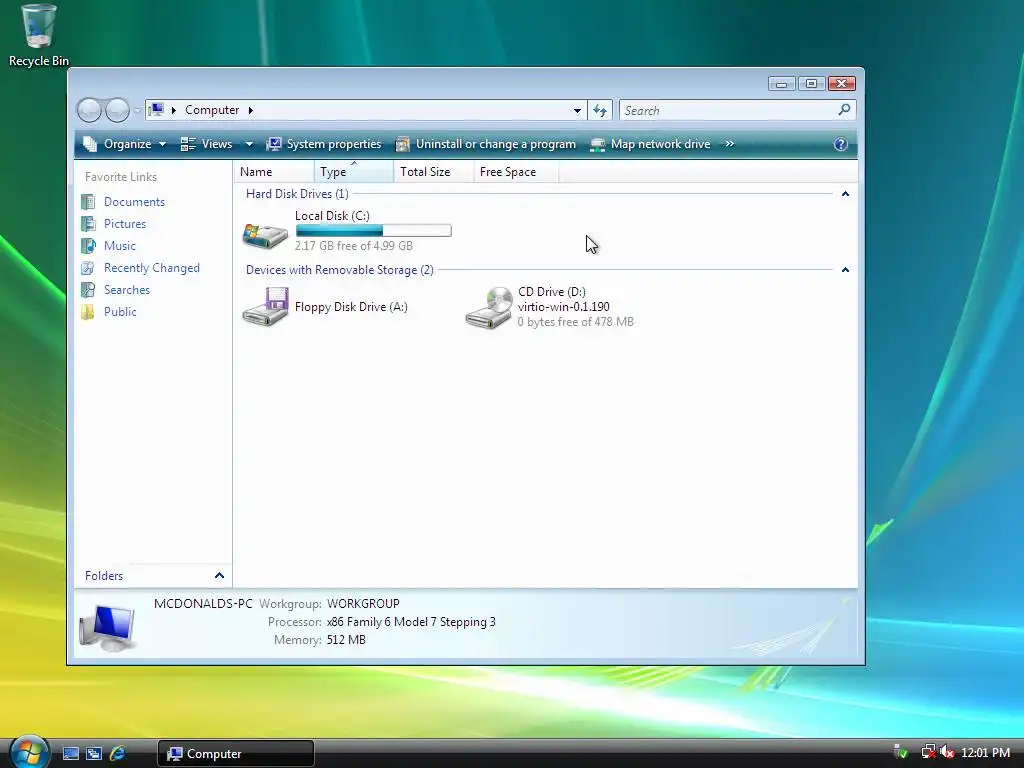Open Help question mark button
The width and height of the screenshot is (1024, 768).
(840, 144)
